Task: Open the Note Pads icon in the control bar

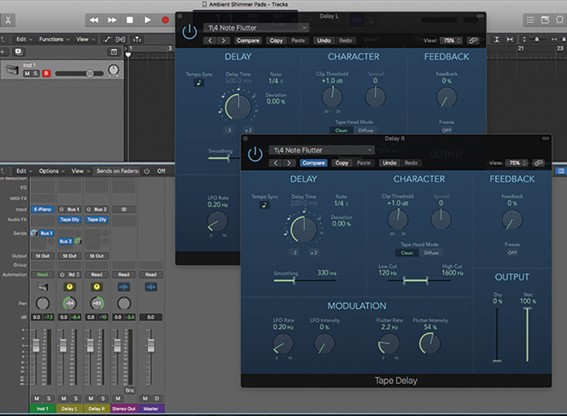Action: click(x=545, y=20)
